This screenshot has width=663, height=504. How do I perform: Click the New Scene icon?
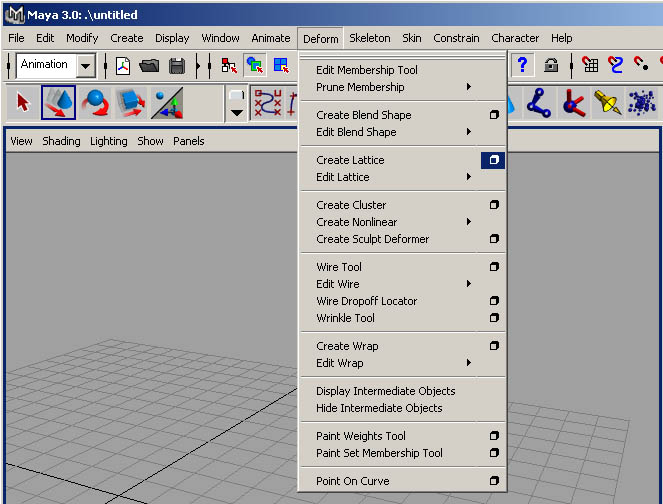[x=123, y=66]
